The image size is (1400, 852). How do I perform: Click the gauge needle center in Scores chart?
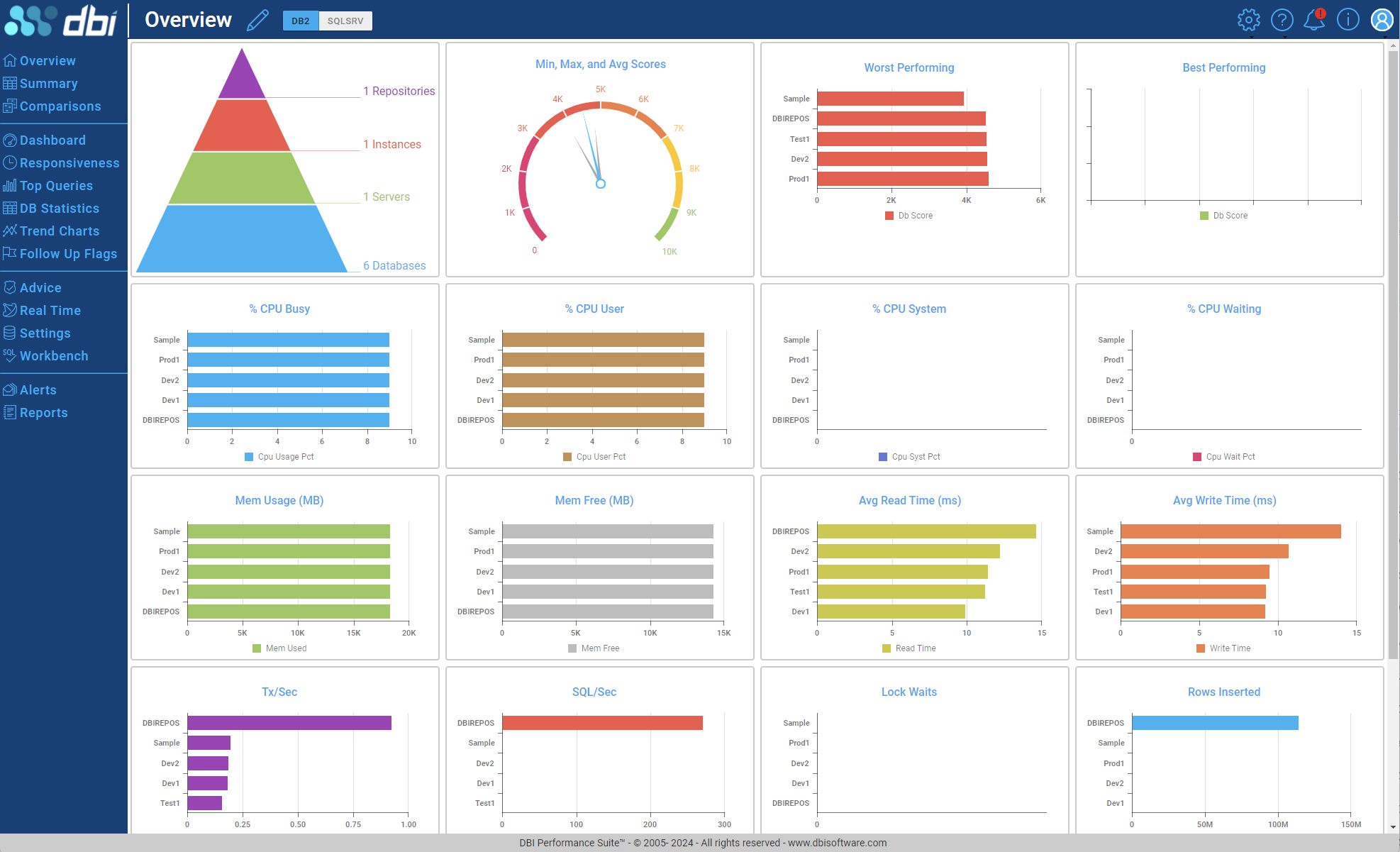click(x=601, y=184)
